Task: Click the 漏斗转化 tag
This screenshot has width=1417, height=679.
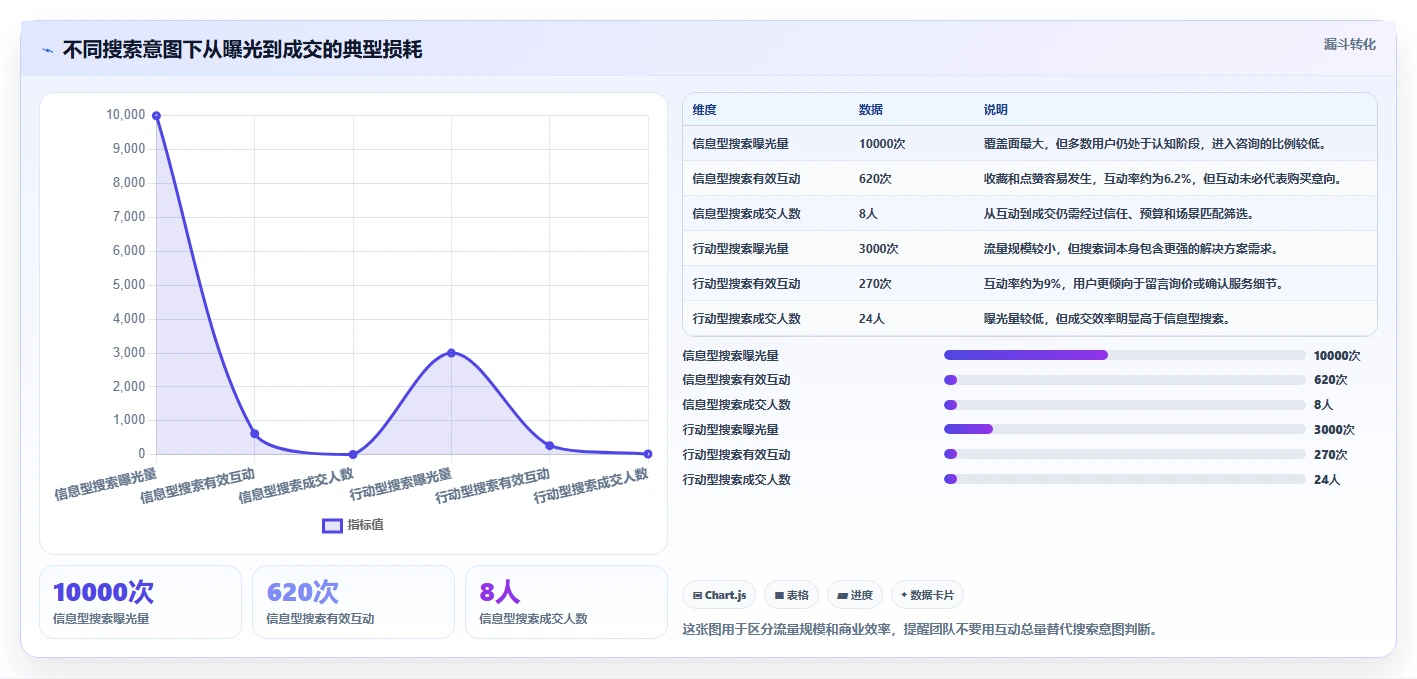Action: pyautogui.click(x=1349, y=44)
